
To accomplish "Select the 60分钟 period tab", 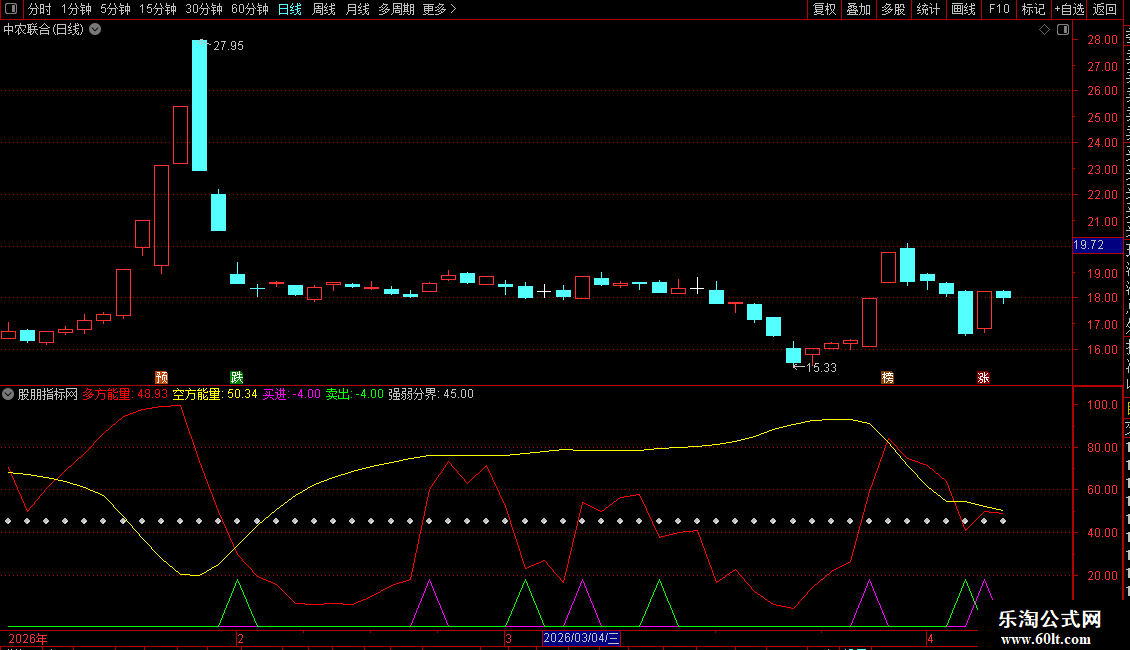I will [x=249, y=9].
